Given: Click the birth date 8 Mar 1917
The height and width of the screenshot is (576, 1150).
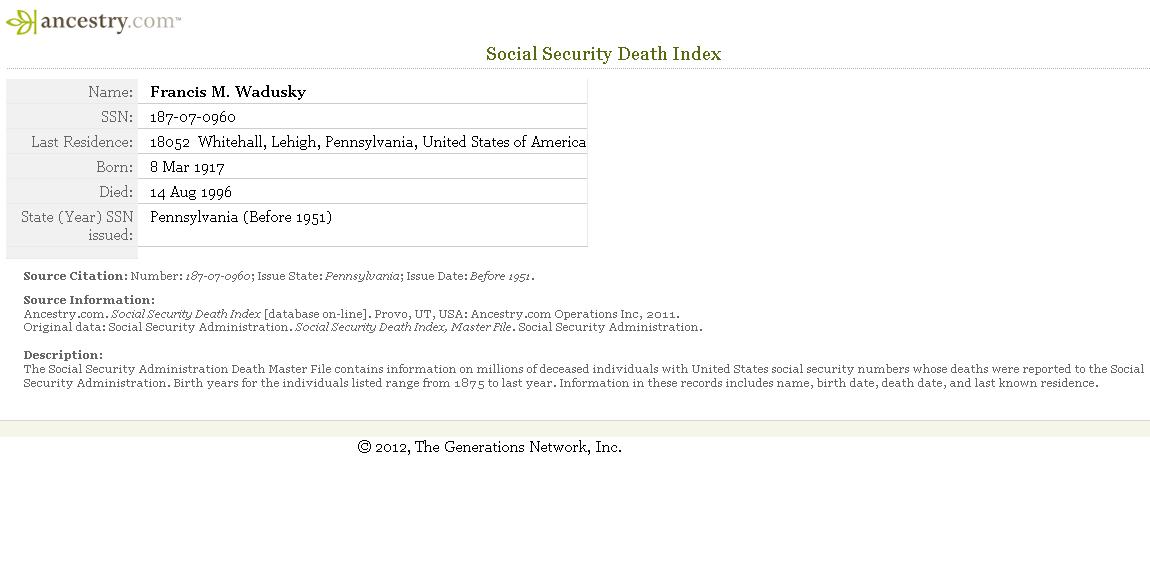Looking at the screenshot, I should (x=187, y=167).
